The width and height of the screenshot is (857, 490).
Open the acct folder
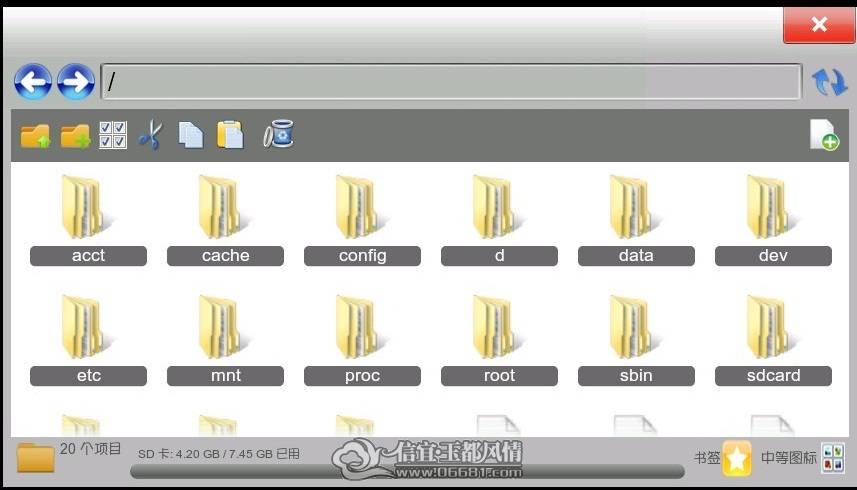[x=89, y=220]
